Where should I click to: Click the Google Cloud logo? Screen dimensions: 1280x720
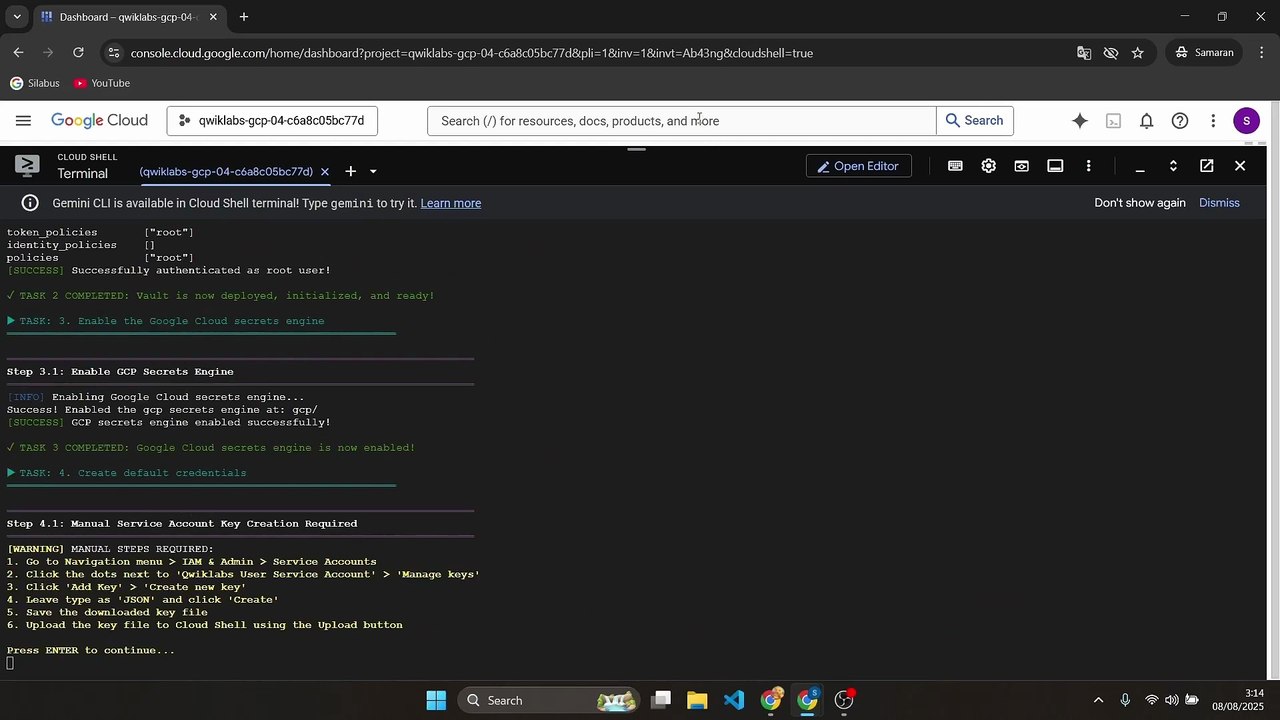click(99, 121)
